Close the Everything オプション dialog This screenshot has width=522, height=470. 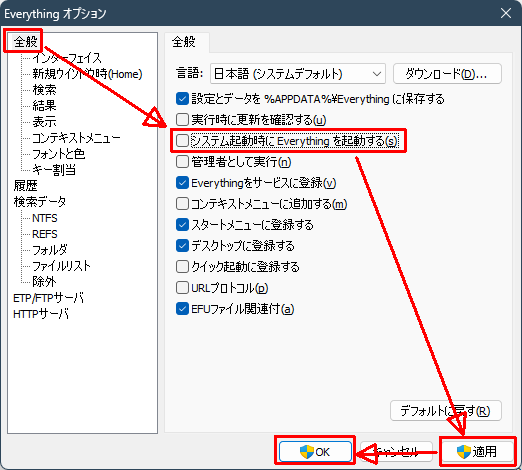[x=506, y=13]
